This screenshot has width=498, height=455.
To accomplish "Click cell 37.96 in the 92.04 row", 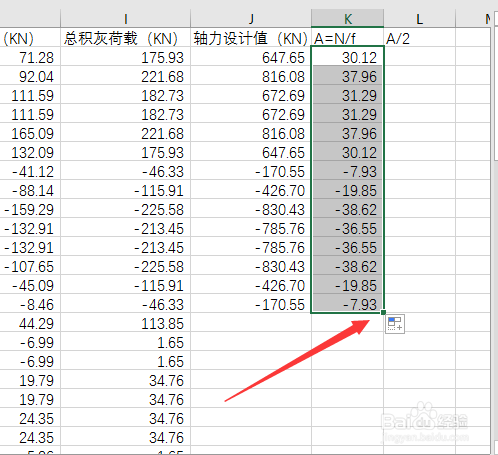I will pos(347,75).
